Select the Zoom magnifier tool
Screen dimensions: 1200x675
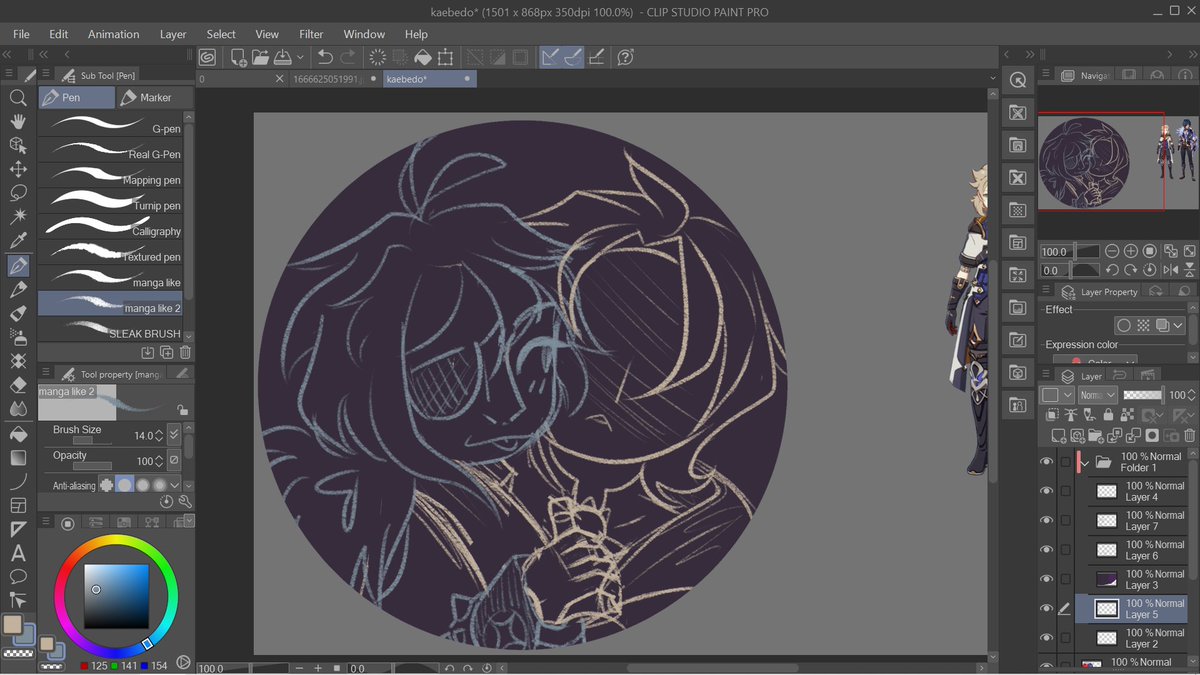18,97
